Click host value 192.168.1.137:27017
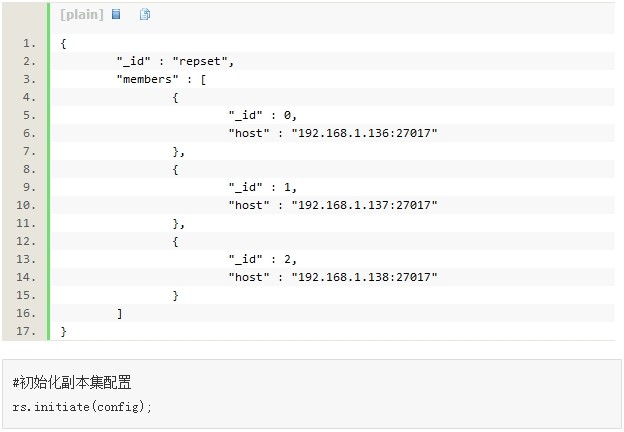The image size is (624, 432). tap(364, 205)
